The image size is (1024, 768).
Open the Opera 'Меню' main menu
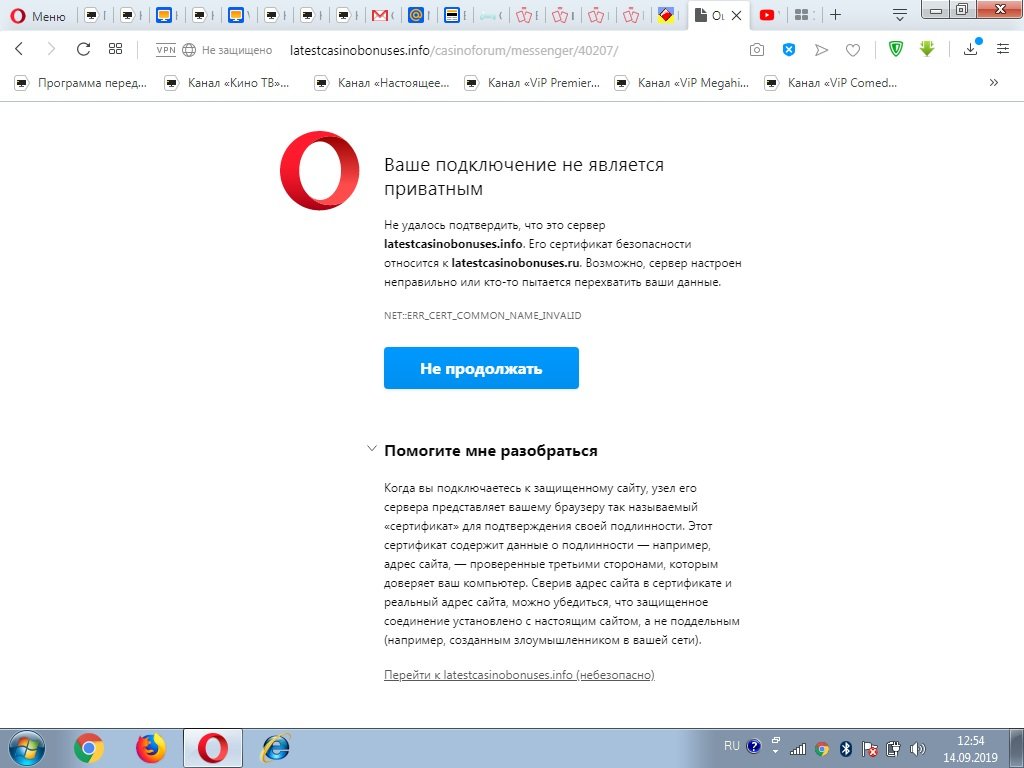coord(37,16)
